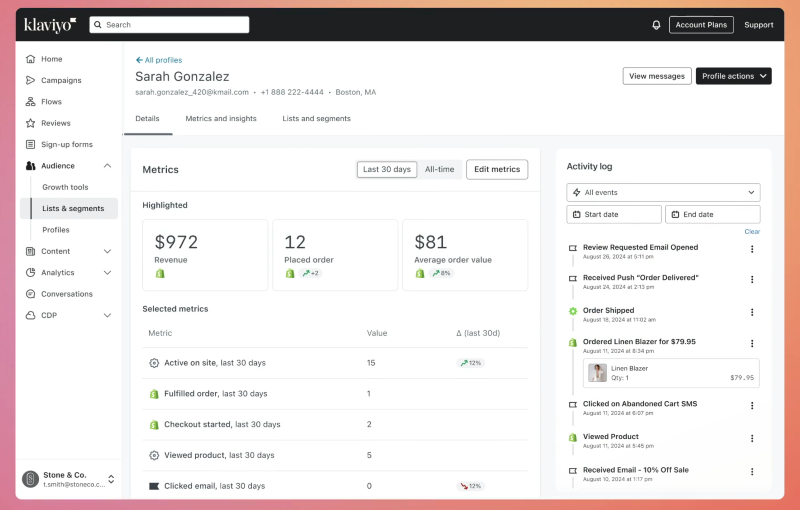Open the All events filter dropdown
Image resolution: width=800 pixels, height=510 pixels.
point(663,192)
